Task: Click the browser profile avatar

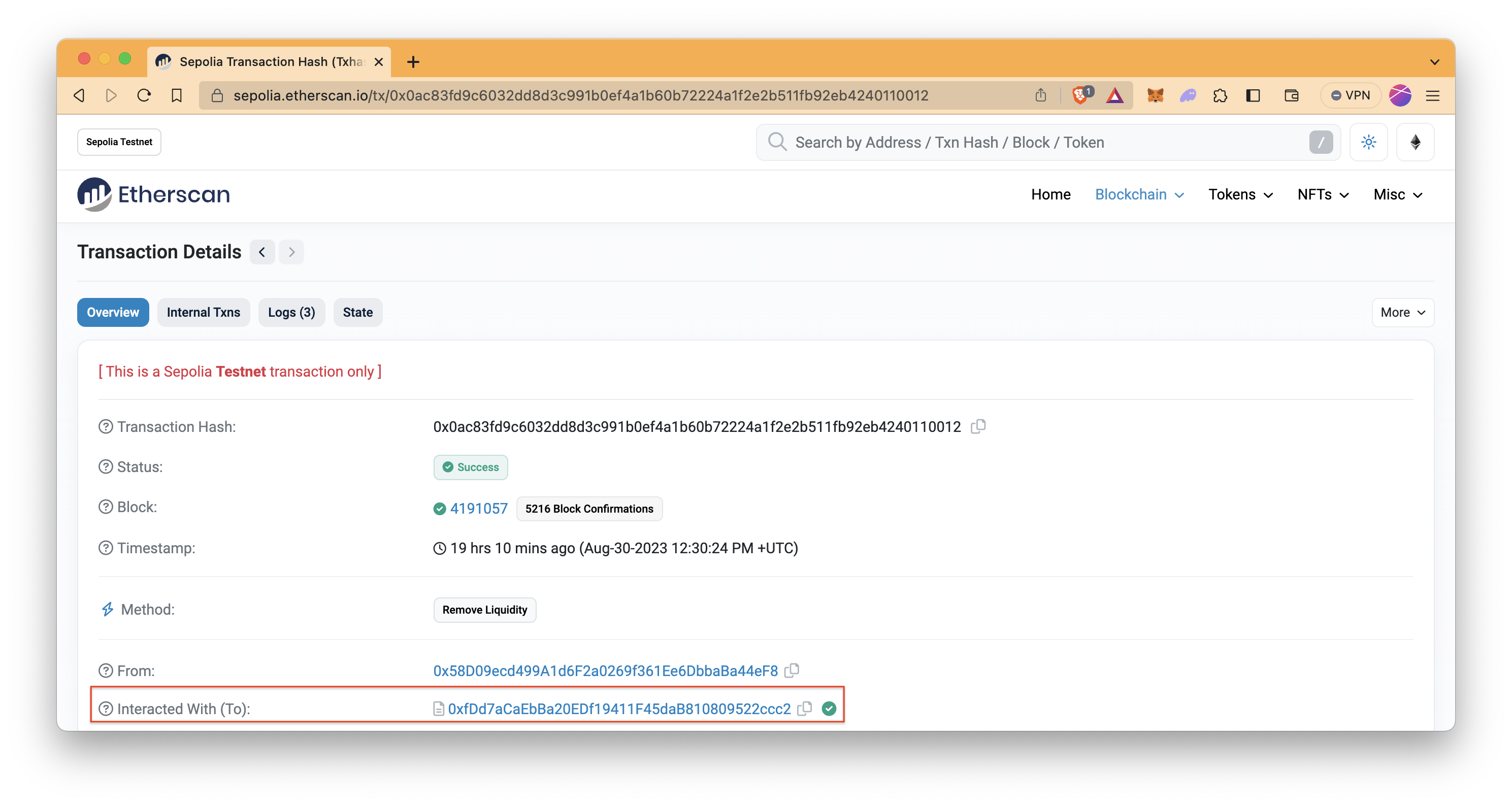Action: pyautogui.click(x=1400, y=95)
